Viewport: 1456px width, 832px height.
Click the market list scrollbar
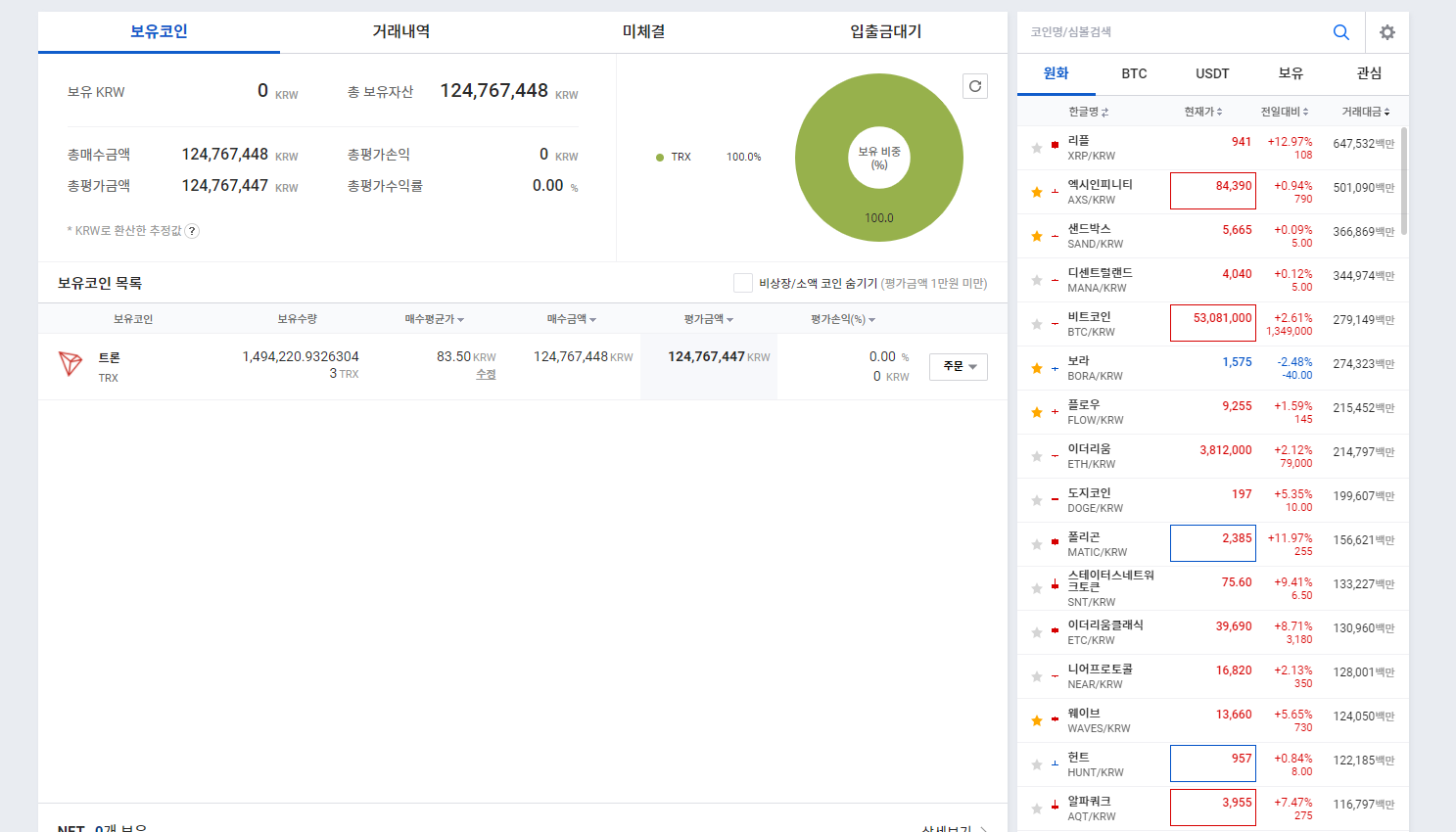click(1404, 181)
